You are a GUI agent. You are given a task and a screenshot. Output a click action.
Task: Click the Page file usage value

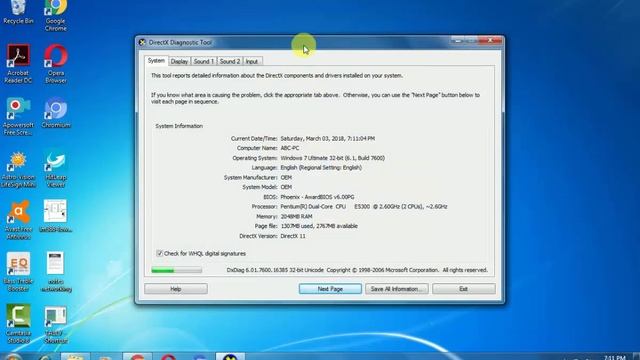[x=319, y=226]
